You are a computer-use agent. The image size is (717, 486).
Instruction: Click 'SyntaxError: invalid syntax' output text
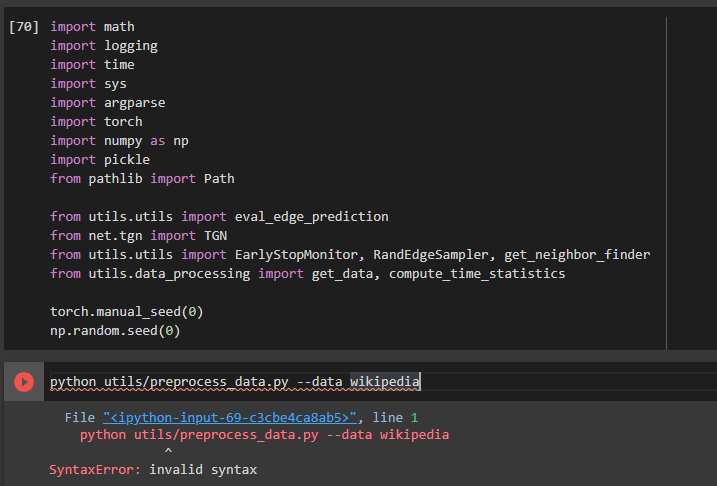click(x=153, y=470)
